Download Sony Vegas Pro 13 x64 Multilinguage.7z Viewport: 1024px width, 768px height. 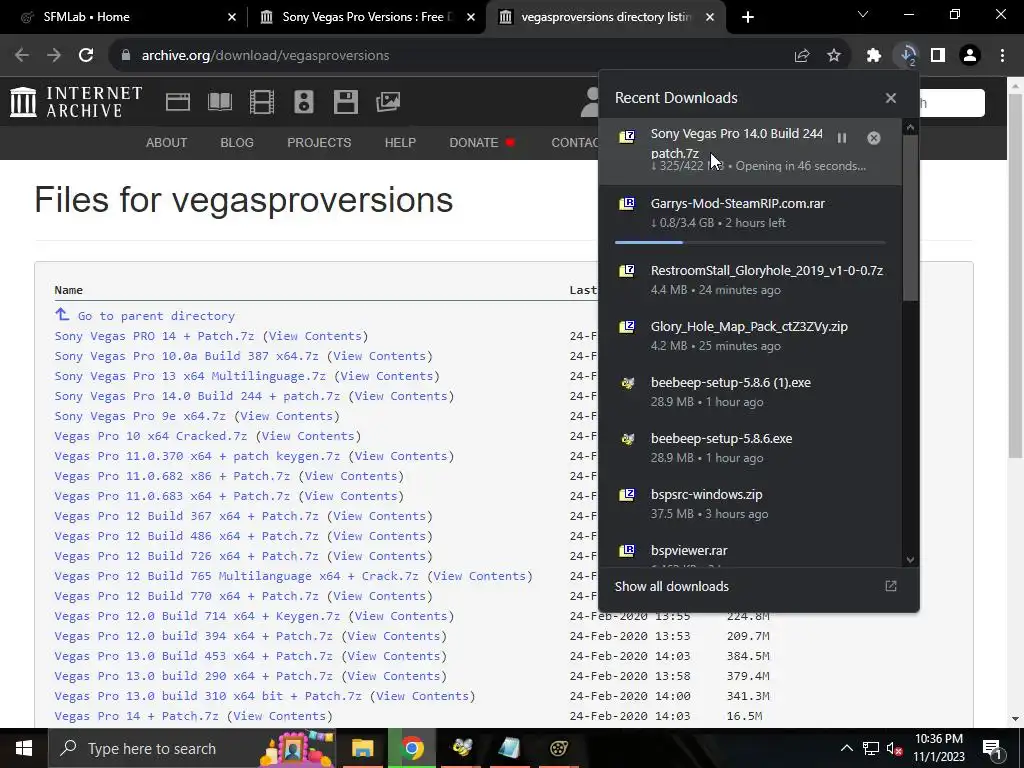click(x=190, y=376)
